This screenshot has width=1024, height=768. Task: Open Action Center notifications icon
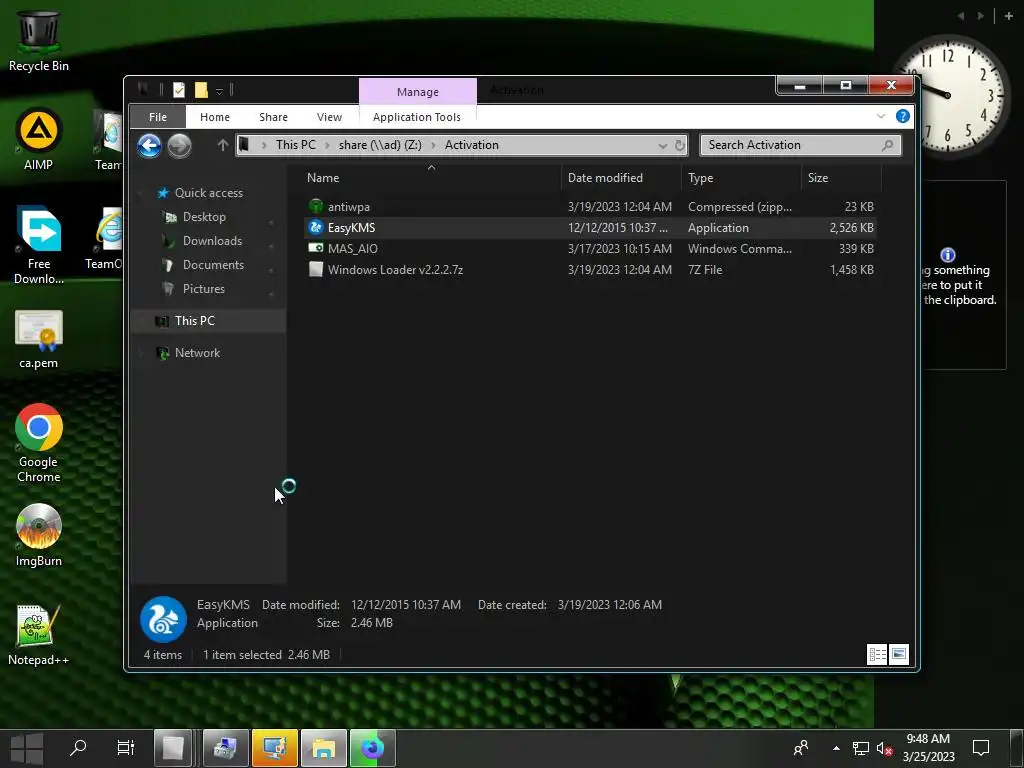click(981, 748)
